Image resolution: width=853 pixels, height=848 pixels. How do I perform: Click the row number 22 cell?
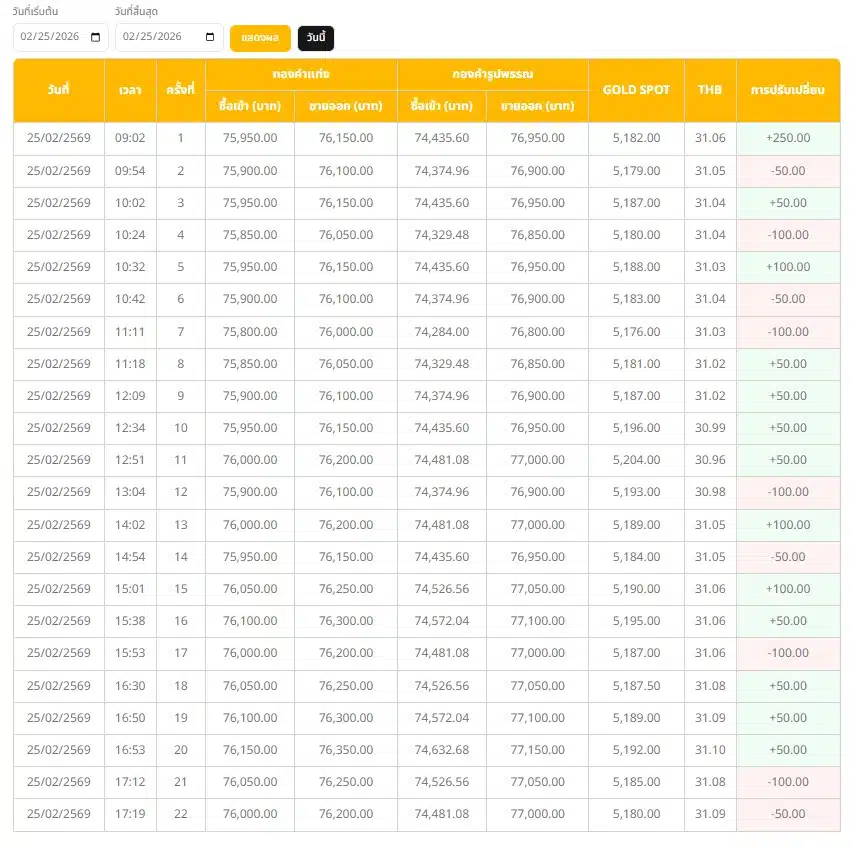180,814
